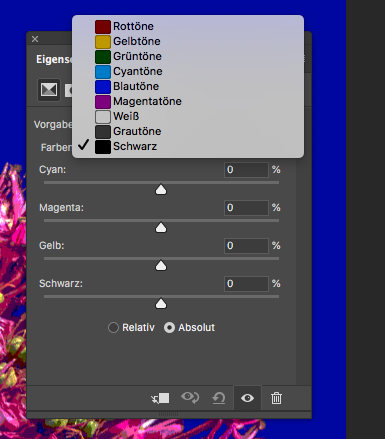Click the Cyan percentage input field
This screenshot has height=439, width=385.
246,170
